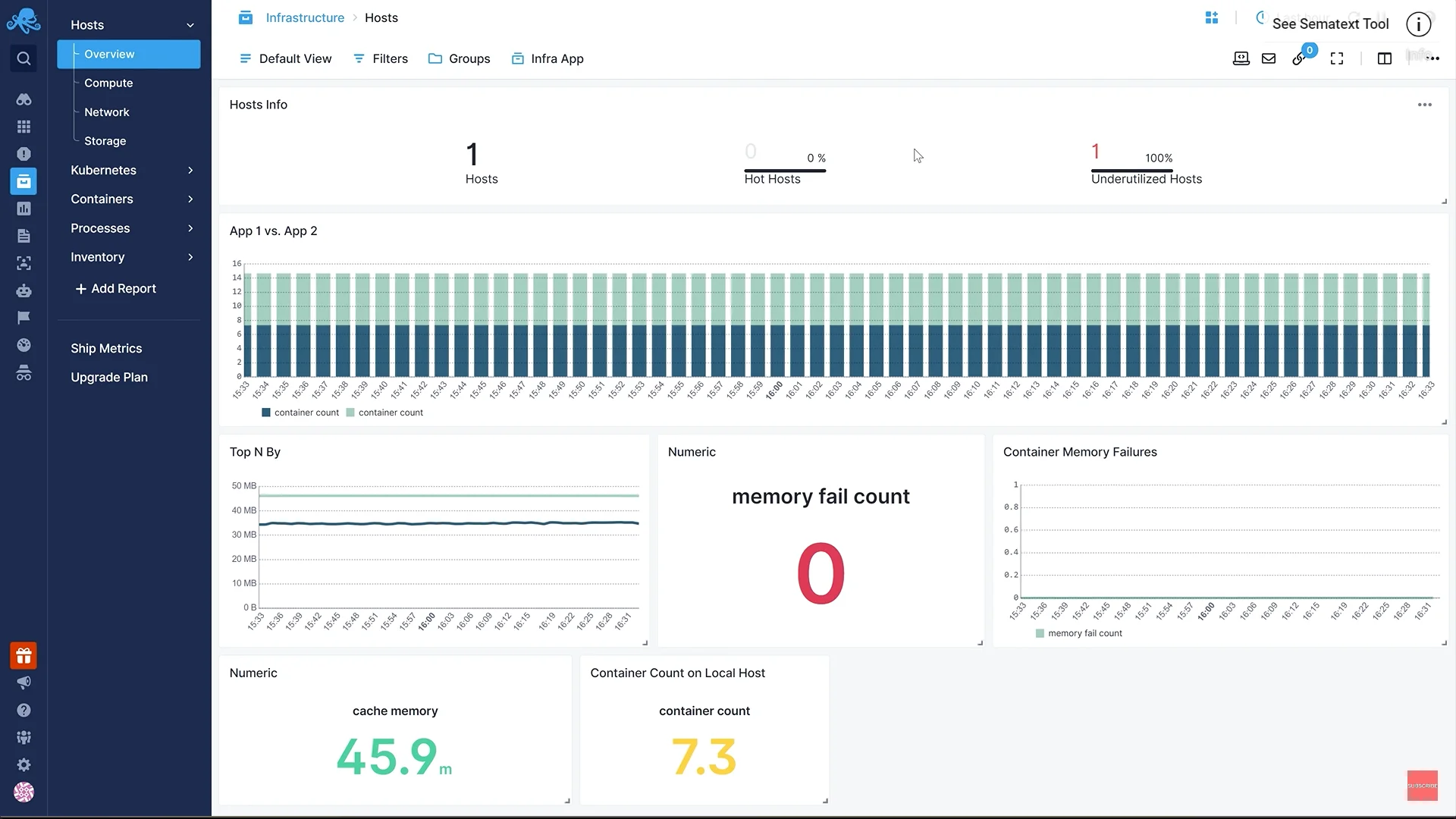Image resolution: width=1456 pixels, height=819 pixels.
Task: Expand the Kubernetes section
Action: tap(190, 171)
